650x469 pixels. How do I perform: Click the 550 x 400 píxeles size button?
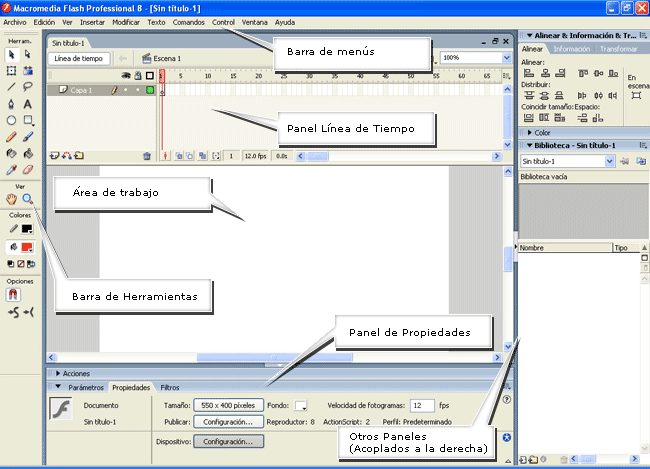click(x=228, y=405)
